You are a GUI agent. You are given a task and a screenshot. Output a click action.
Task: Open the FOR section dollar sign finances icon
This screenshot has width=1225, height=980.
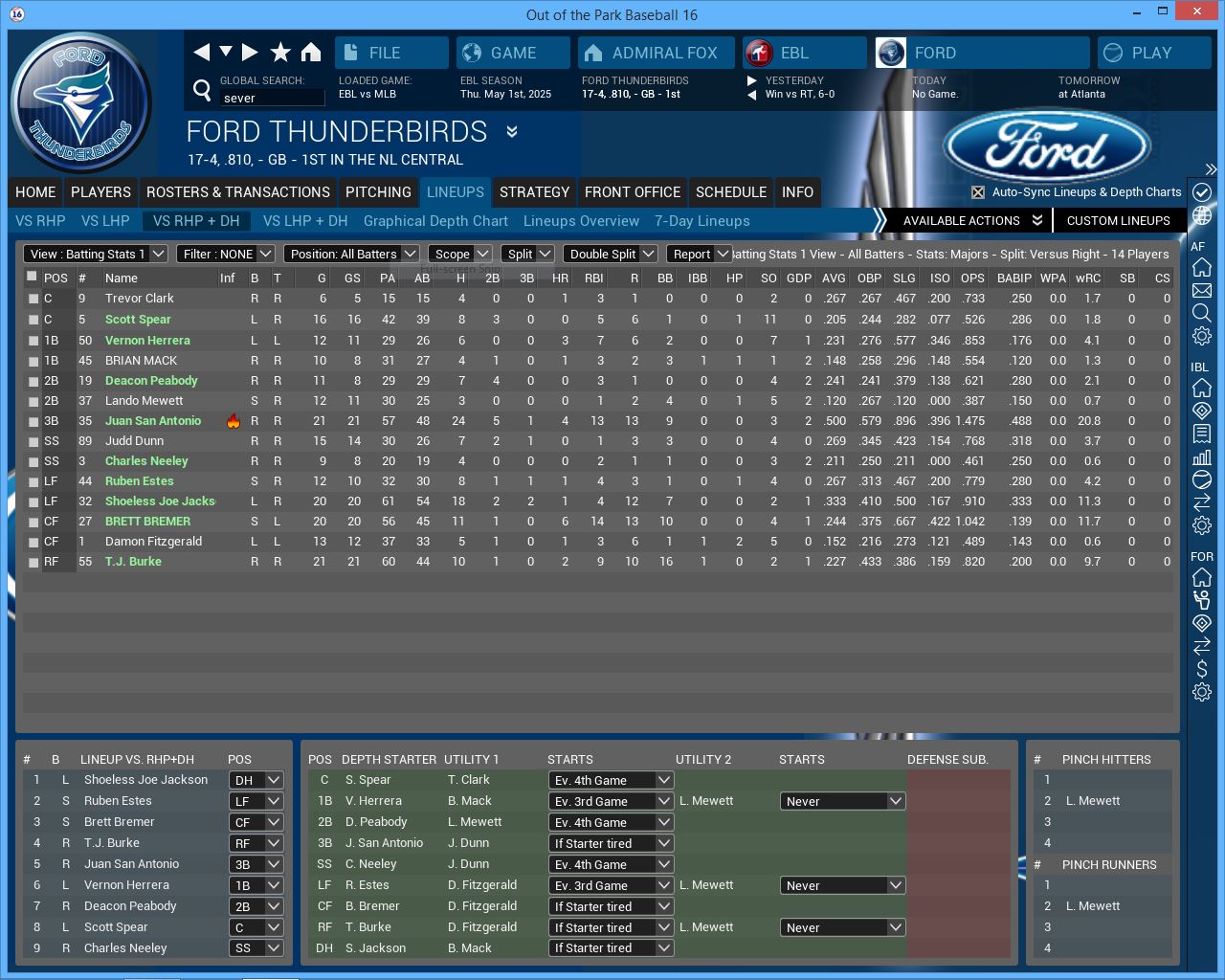click(x=1202, y=669)
